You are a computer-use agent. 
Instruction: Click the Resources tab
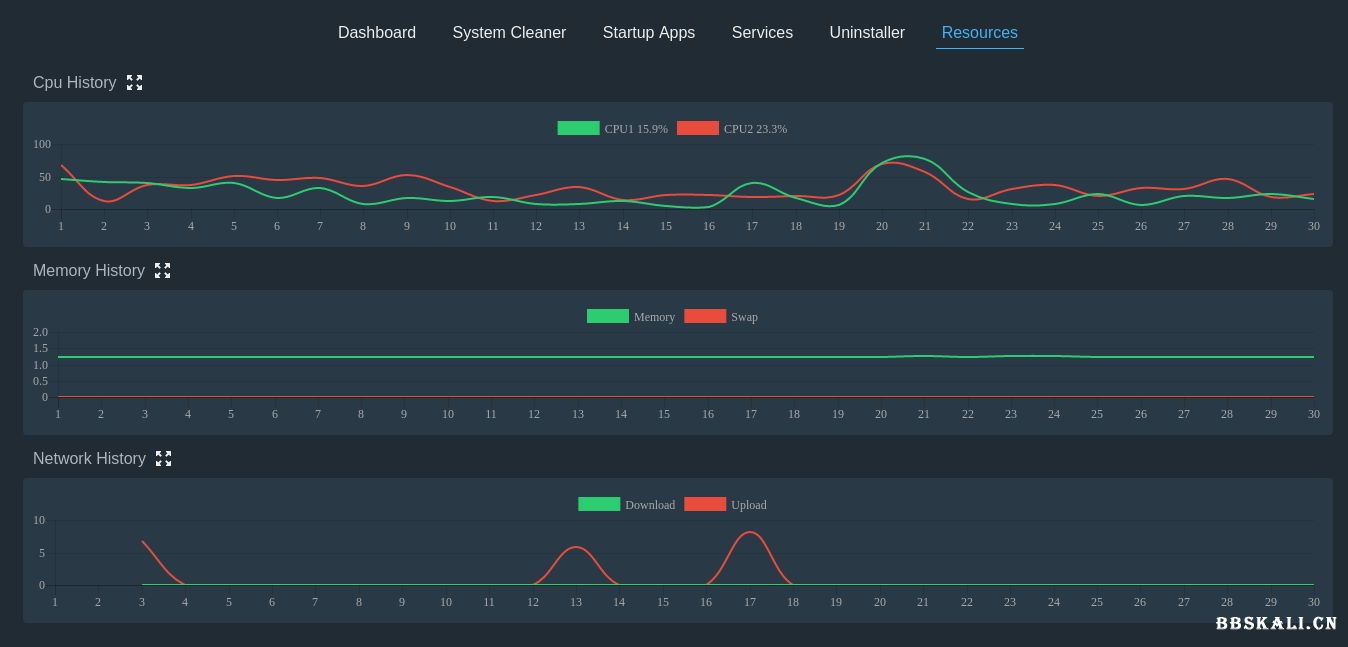click(979, 33)
